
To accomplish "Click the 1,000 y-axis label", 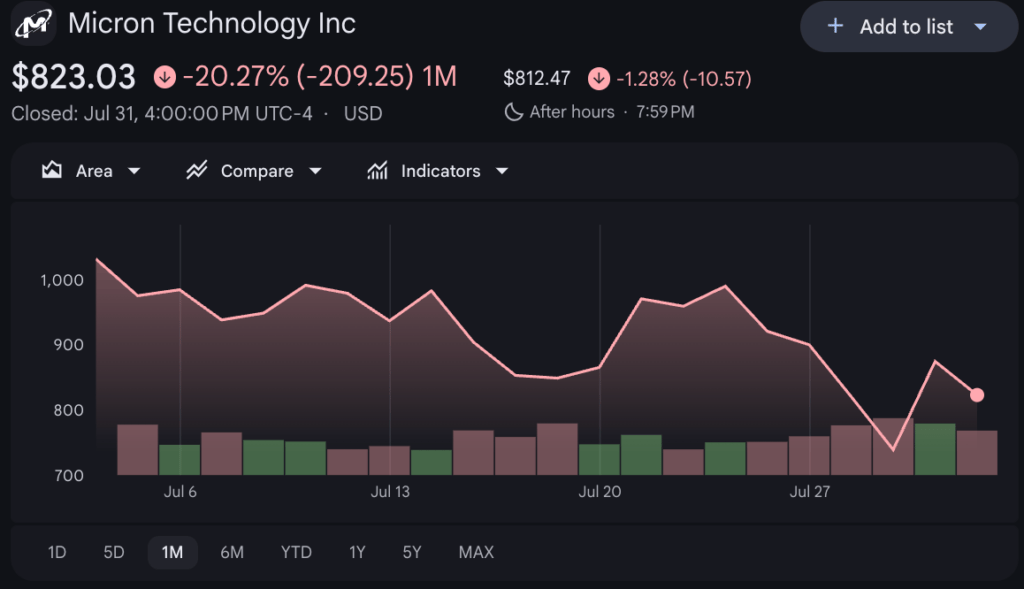I will pyautogui.click(x=62, y=281).
